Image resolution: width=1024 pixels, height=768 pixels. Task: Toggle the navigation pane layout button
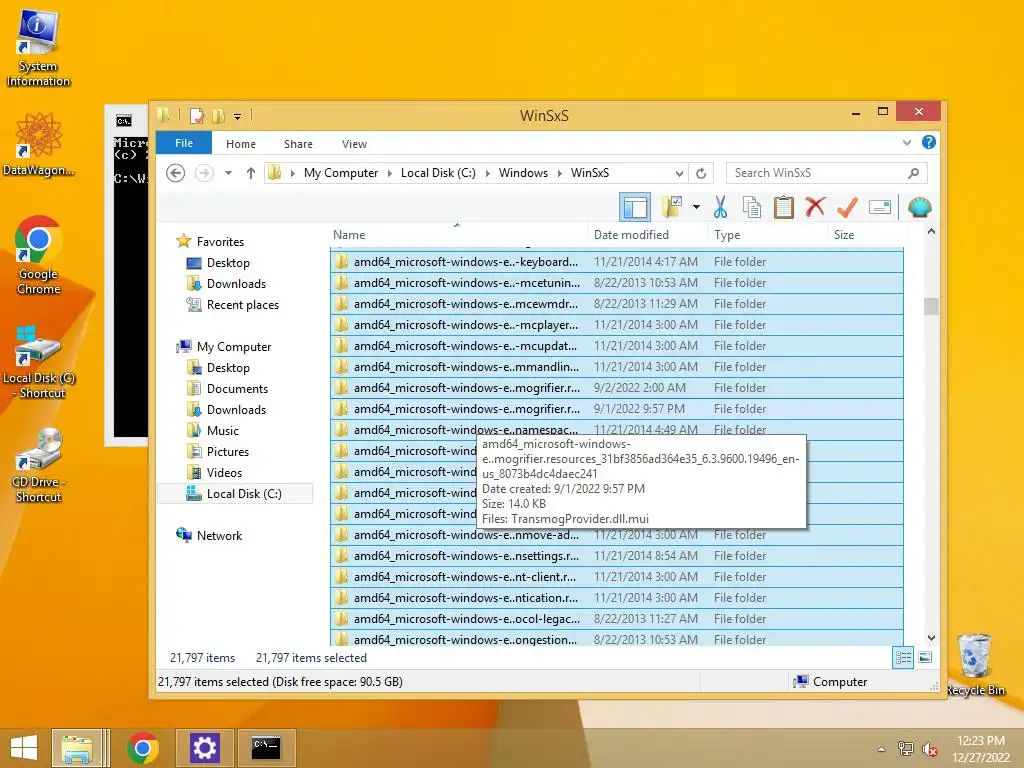coord(635,208)
